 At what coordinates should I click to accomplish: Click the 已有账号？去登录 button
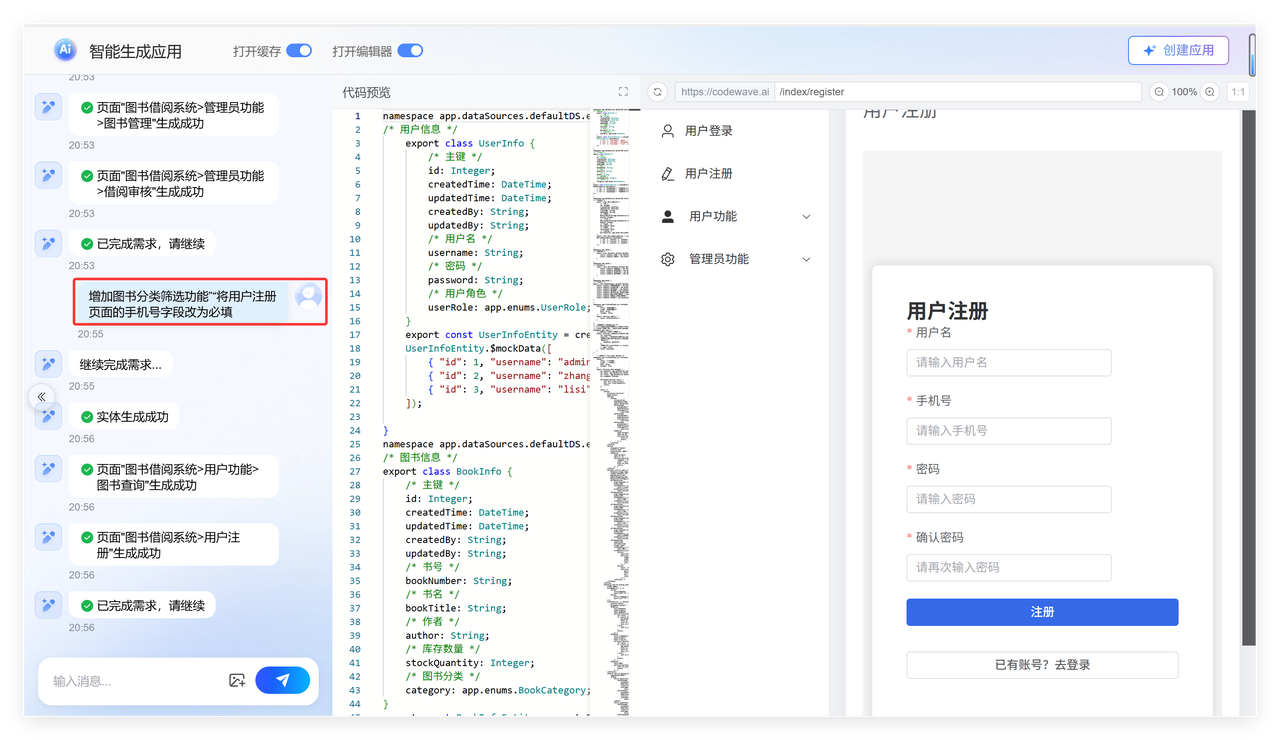point(1042,665)
